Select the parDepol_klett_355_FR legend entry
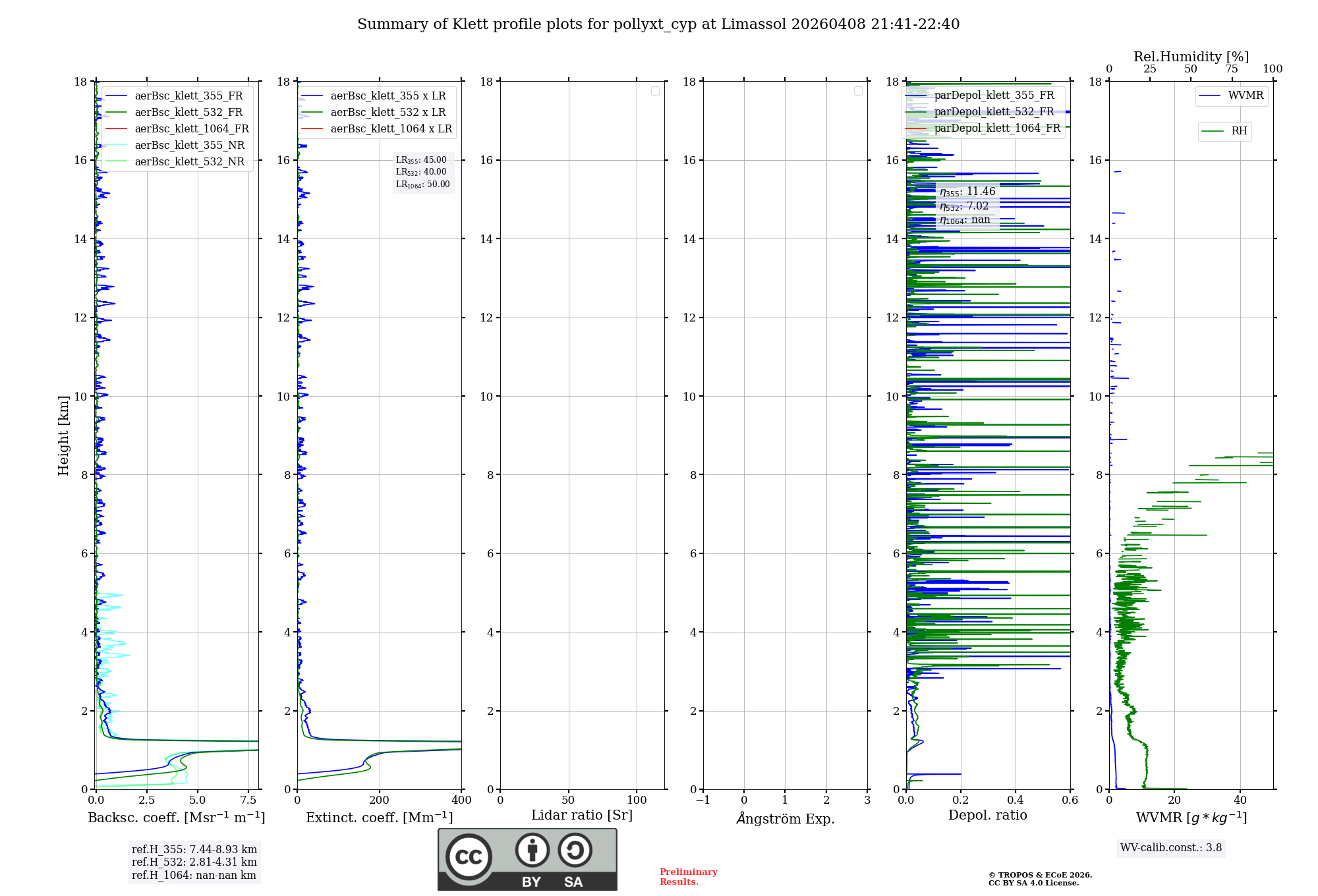 (993, 95)
